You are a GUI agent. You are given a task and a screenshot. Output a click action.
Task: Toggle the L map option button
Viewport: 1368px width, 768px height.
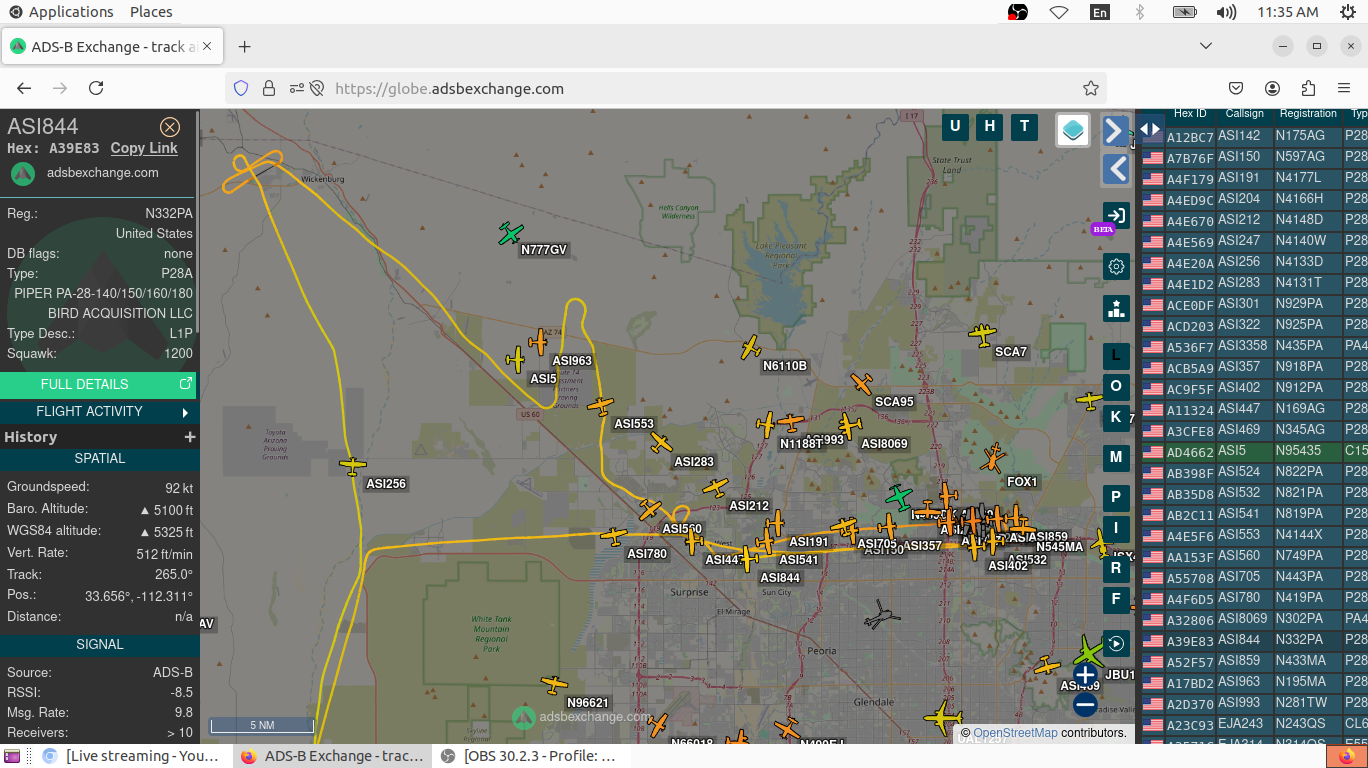[x=1116, y=355]
